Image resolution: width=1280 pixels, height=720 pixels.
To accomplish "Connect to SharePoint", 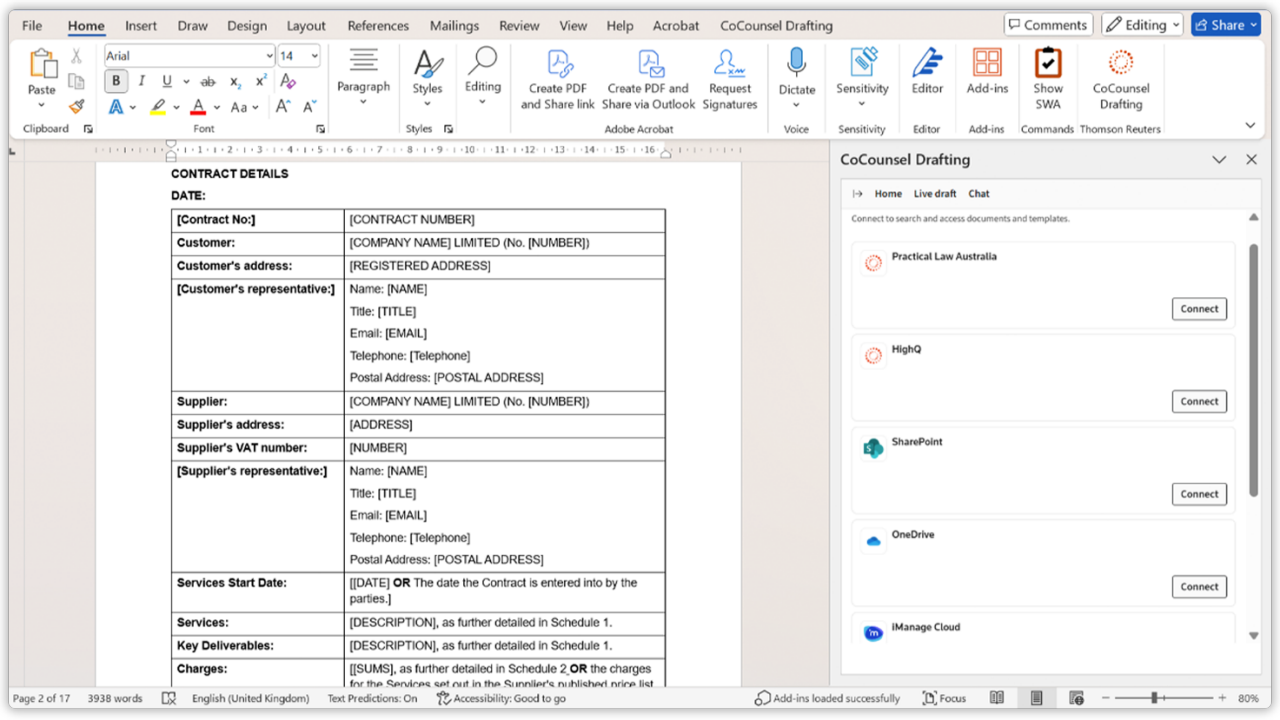I will tap(1199, 494).
